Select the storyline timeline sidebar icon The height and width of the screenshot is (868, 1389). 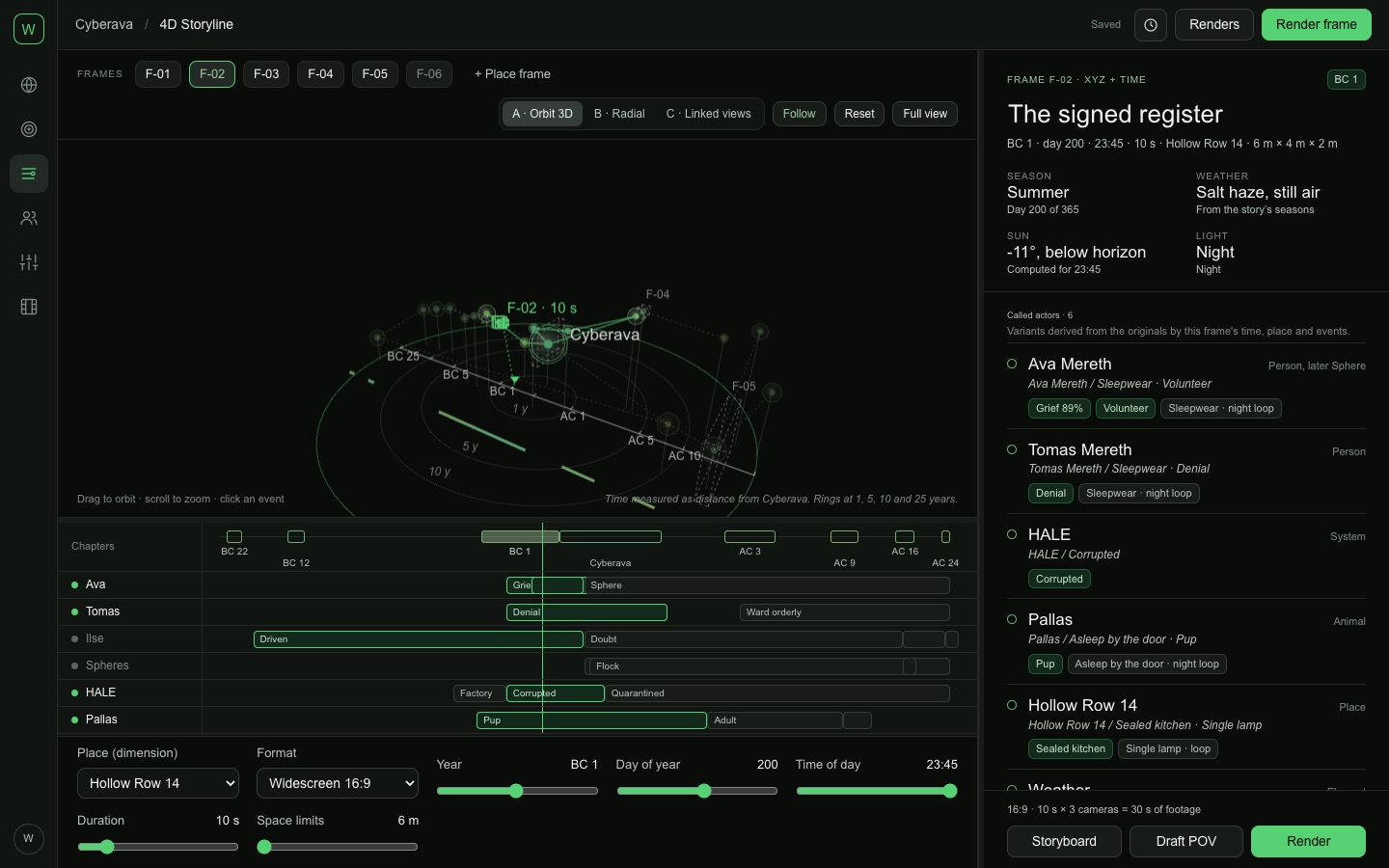click(29, 174)
